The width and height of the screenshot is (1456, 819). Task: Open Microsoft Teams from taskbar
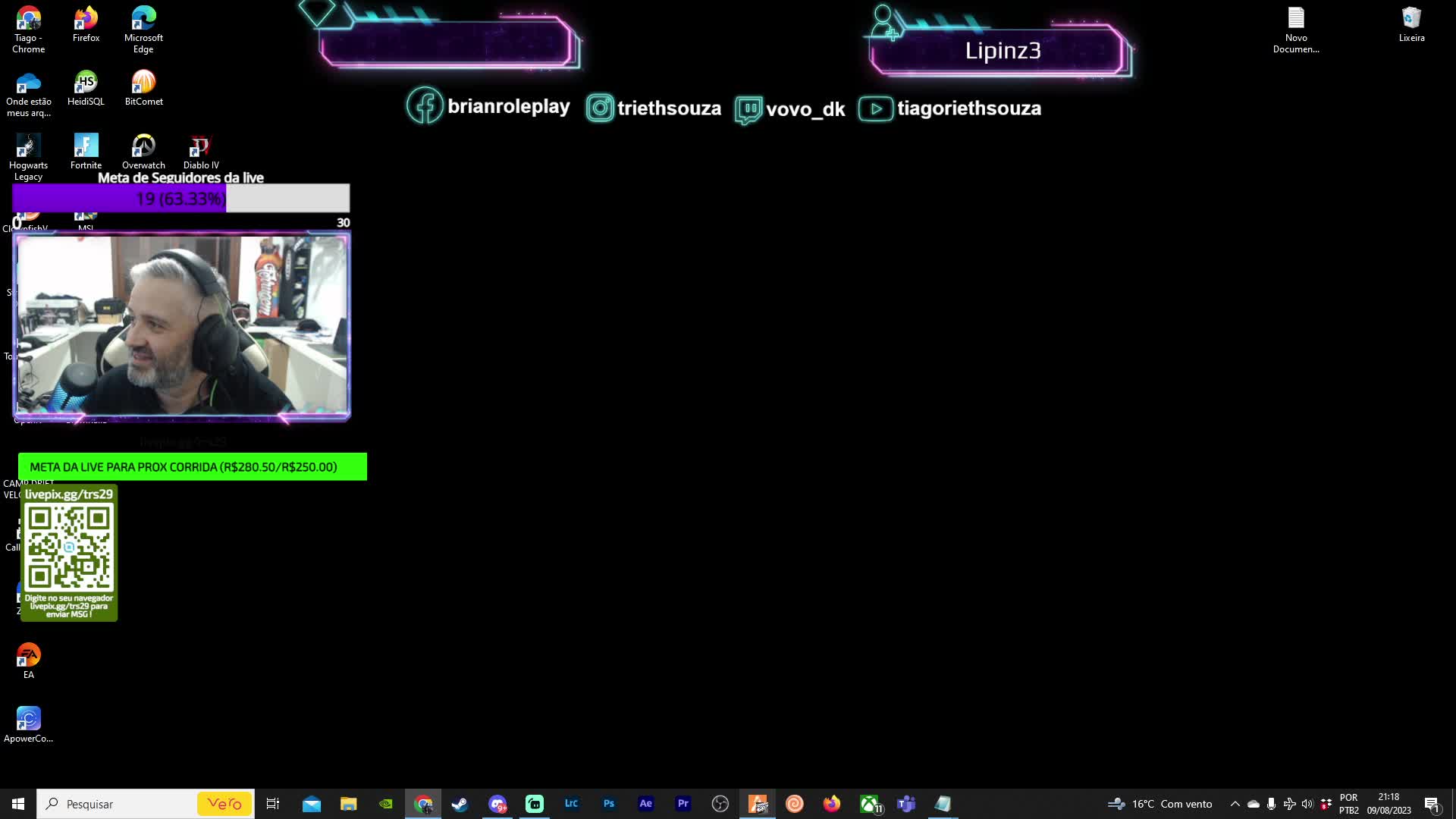906,804
